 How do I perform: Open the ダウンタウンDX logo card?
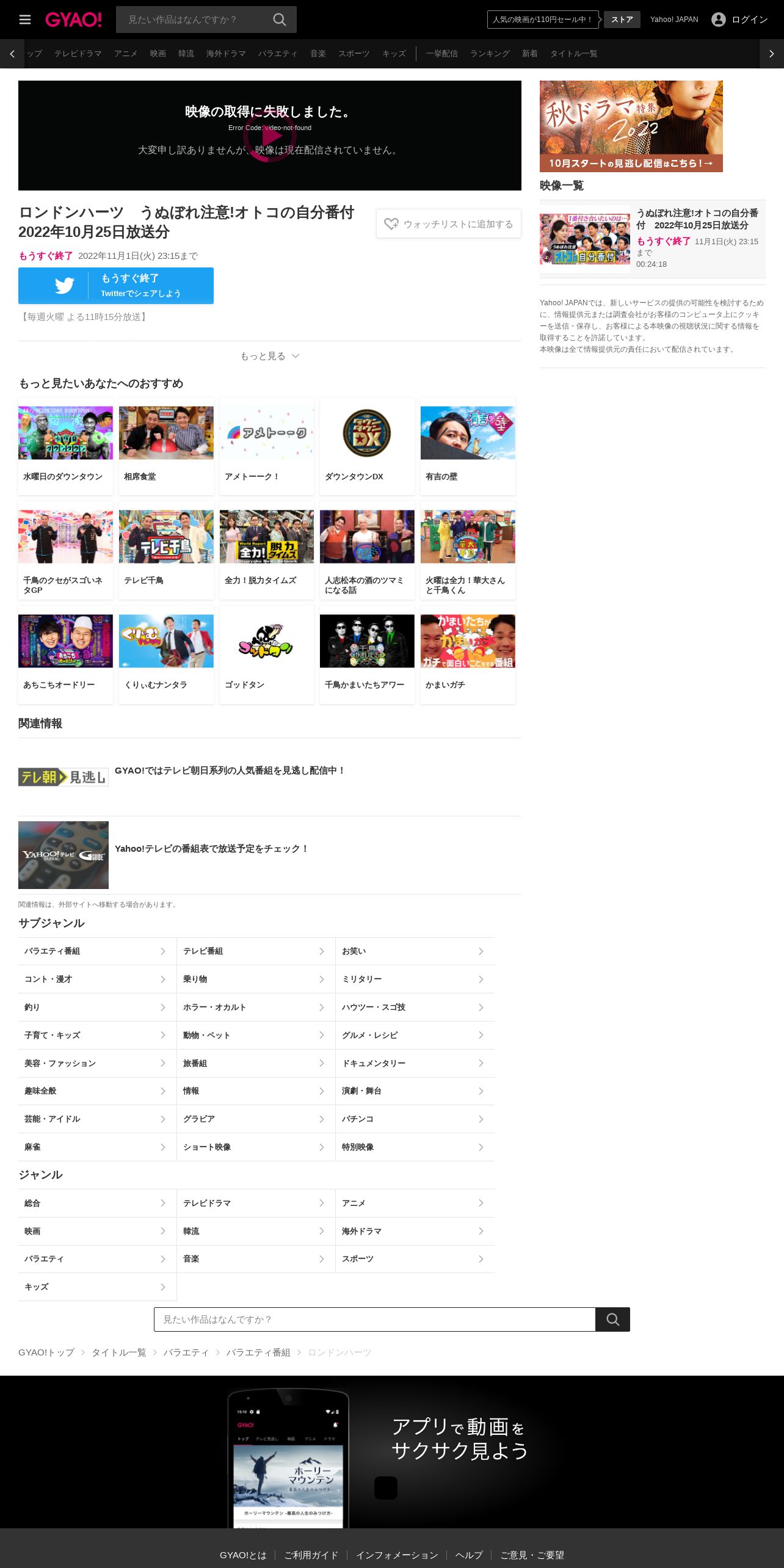tap(367, 446)
